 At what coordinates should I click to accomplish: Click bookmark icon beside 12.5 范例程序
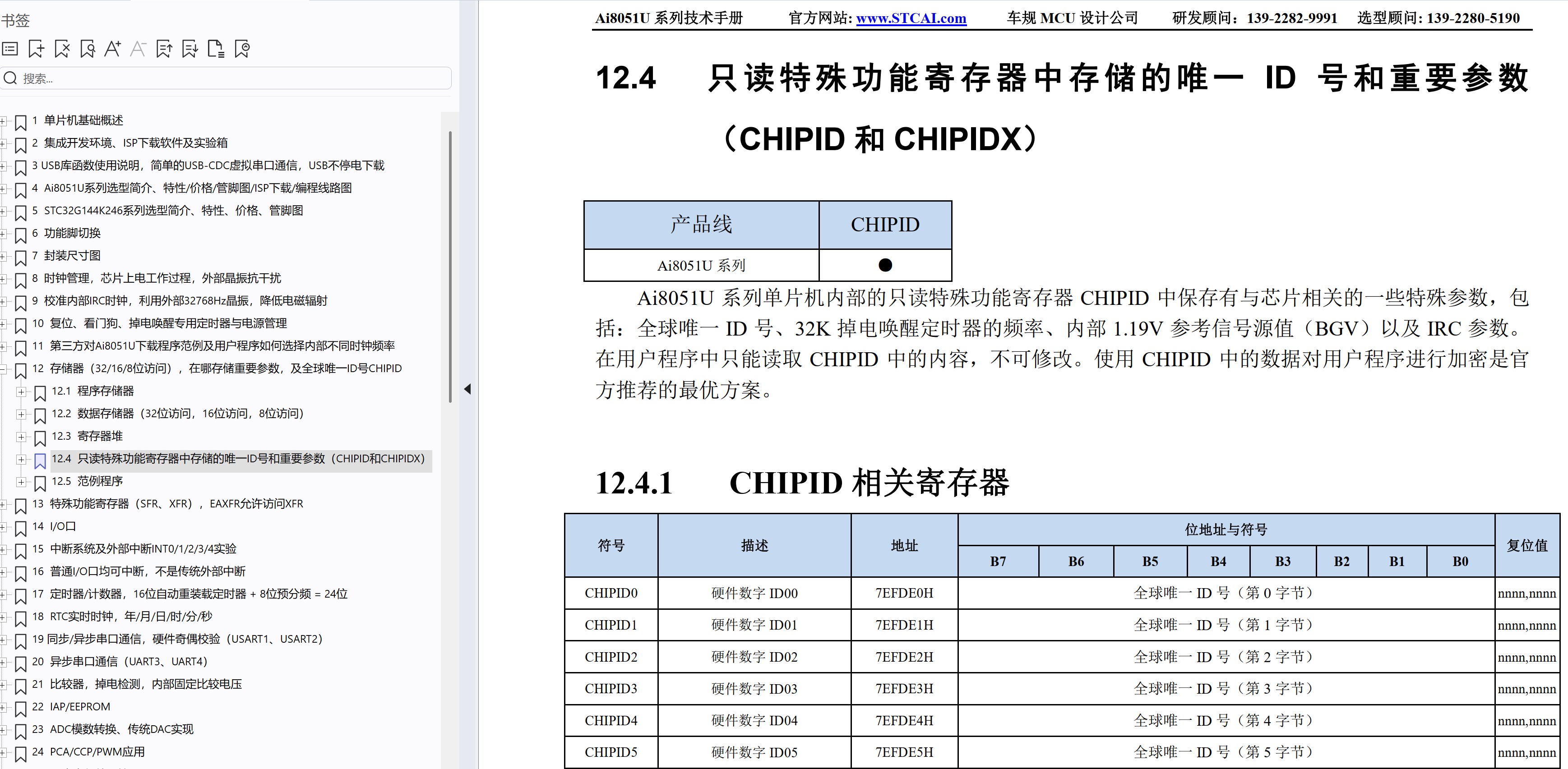(x=40, y=484)
